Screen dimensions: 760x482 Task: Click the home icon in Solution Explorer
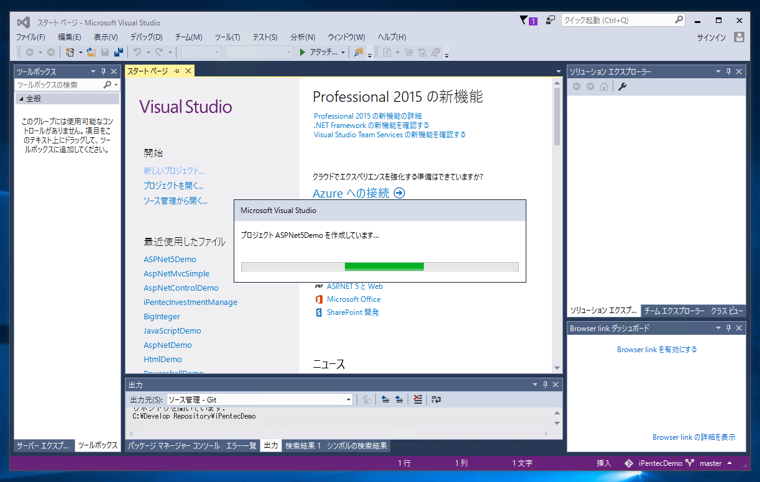(604, 86)
